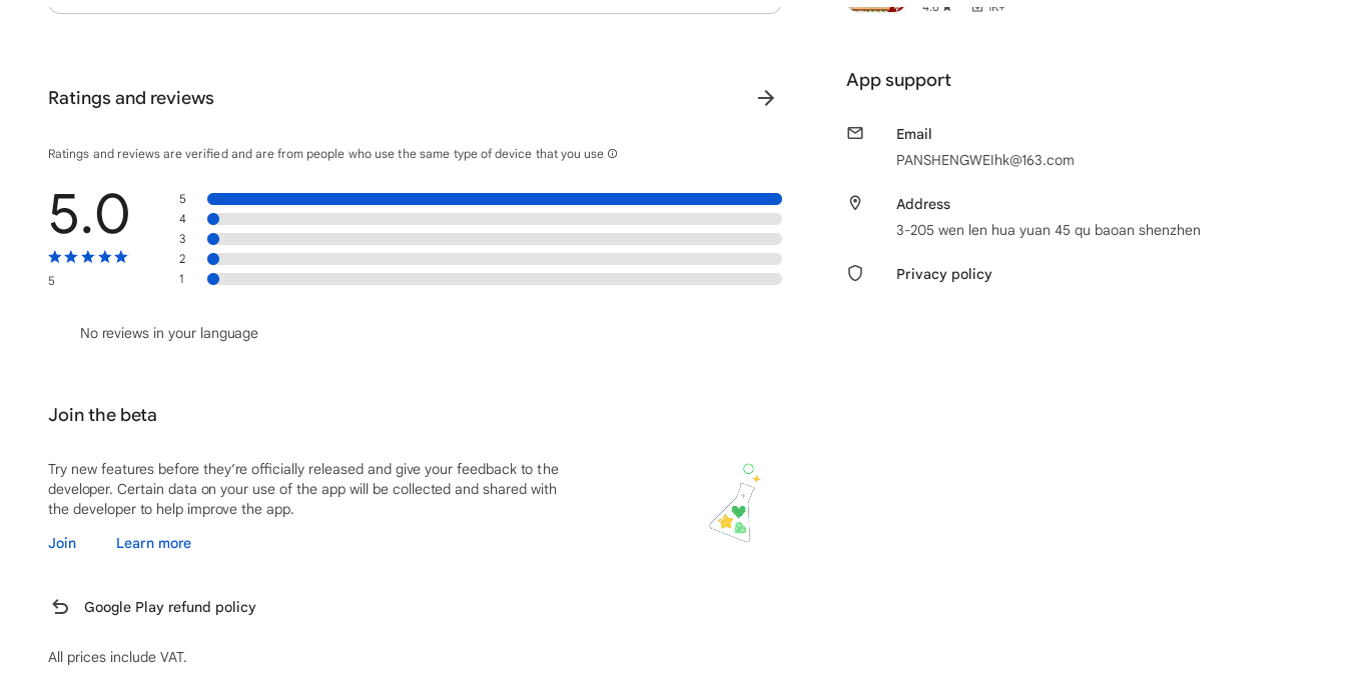
Task: Click the Address support label
Action: pos(923,204)
